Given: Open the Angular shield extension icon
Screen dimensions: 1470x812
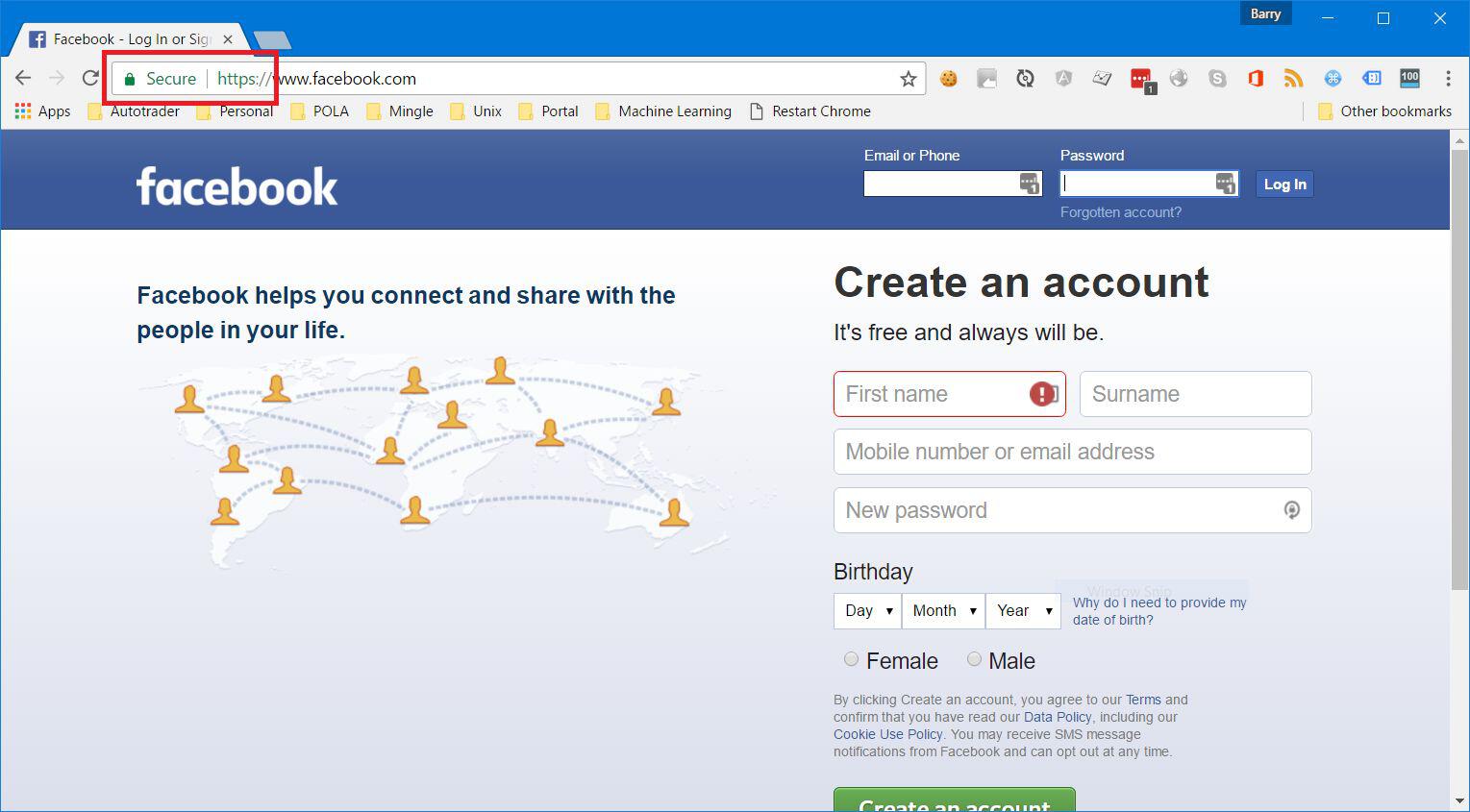Looking at the screenshot, I should click(1063, 79).
